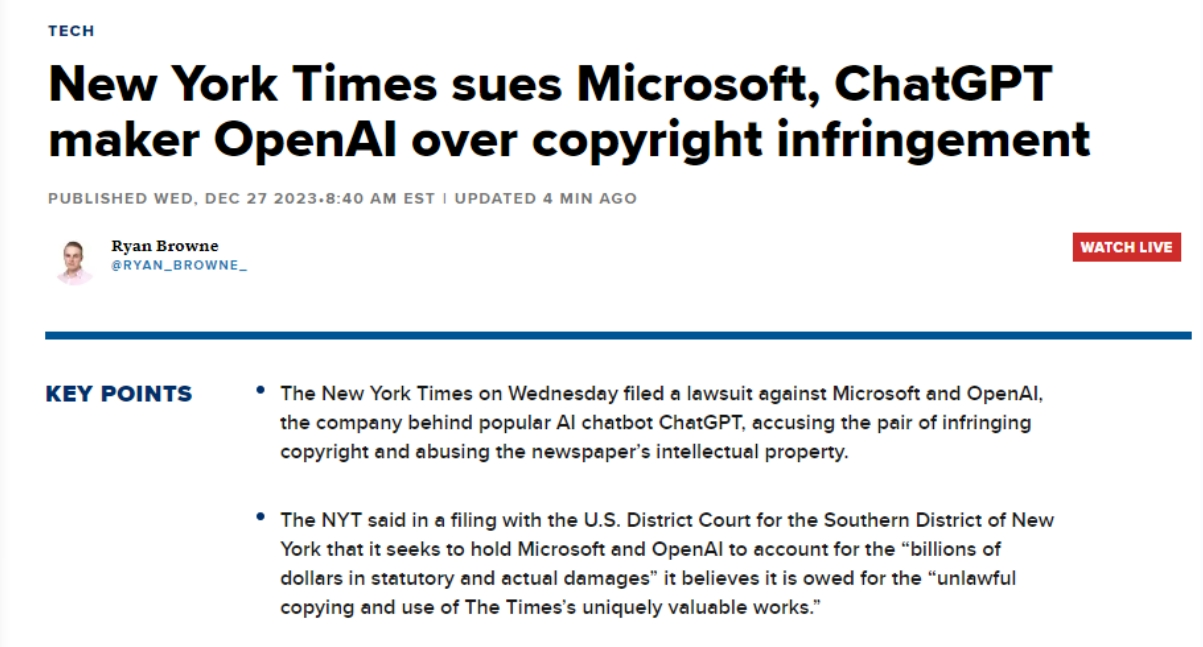Image resolution: width=1203 pixels, height=647 pixels.
Task: Click the second key point about the NYT filing
Action: (666, 565)
